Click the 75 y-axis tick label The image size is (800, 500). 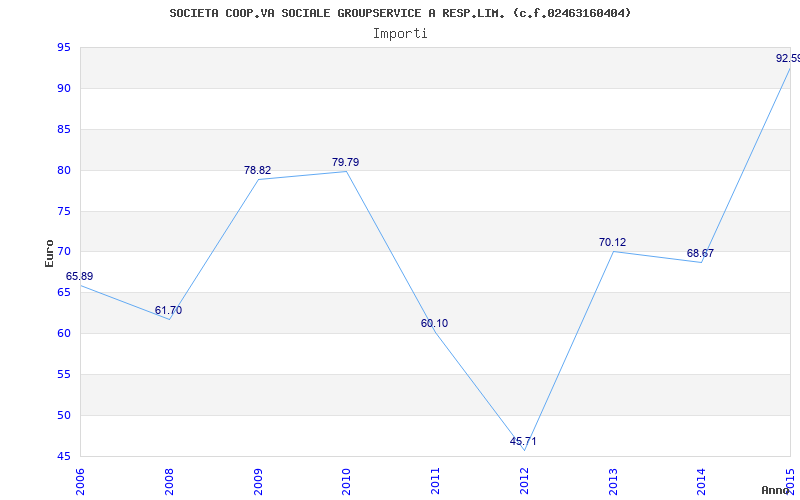coord(64,211)
